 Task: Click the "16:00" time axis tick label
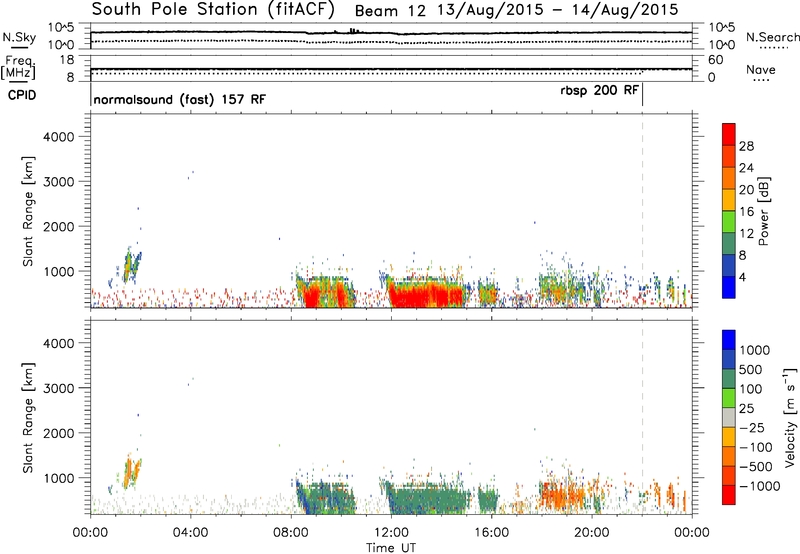click(491, 533)
